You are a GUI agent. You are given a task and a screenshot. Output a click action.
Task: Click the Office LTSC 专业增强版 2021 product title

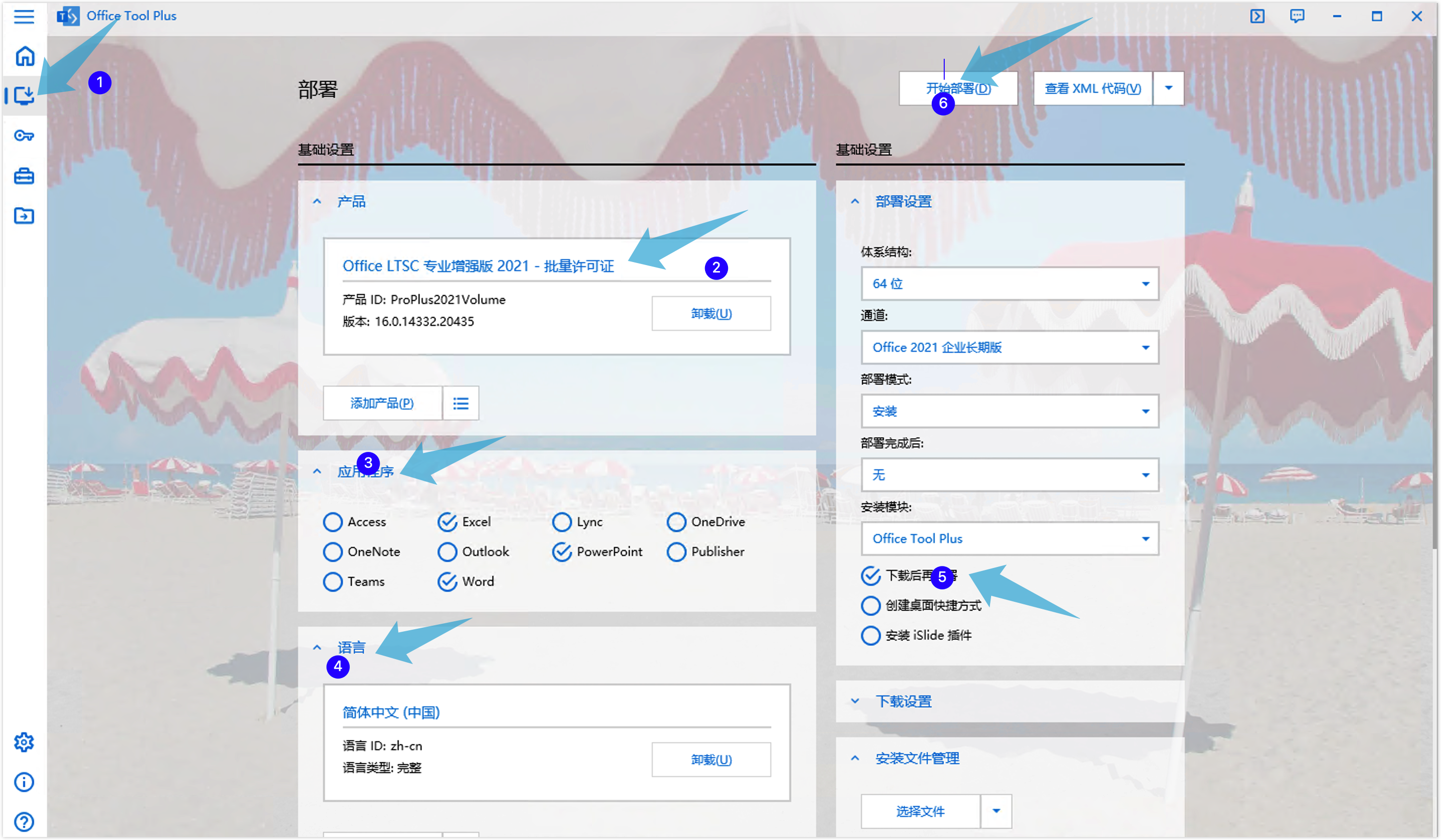tap(478, 266)
